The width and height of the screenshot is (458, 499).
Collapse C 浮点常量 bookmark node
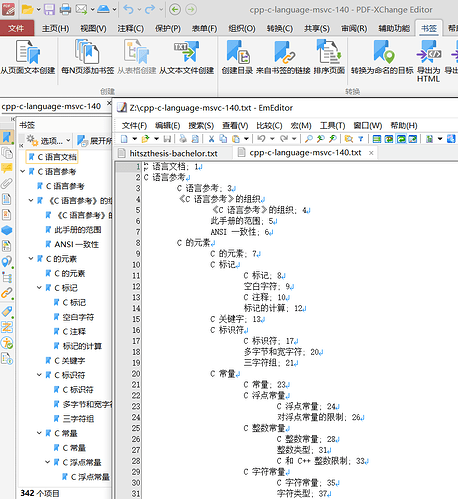point(48,462)
